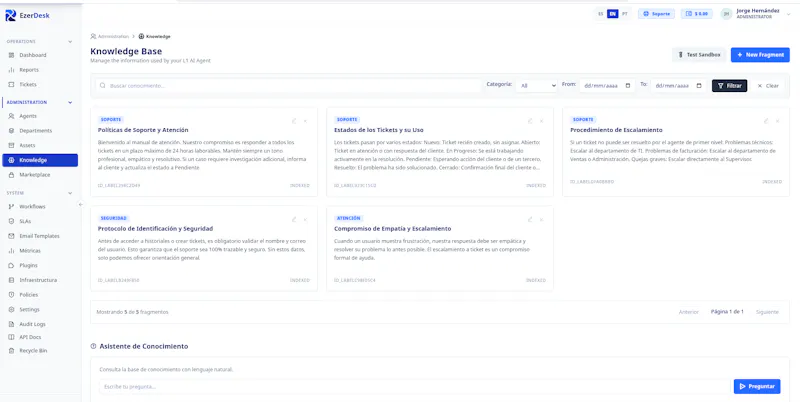Open Infraestructura in the sidebar

click(x=40, y=280)
